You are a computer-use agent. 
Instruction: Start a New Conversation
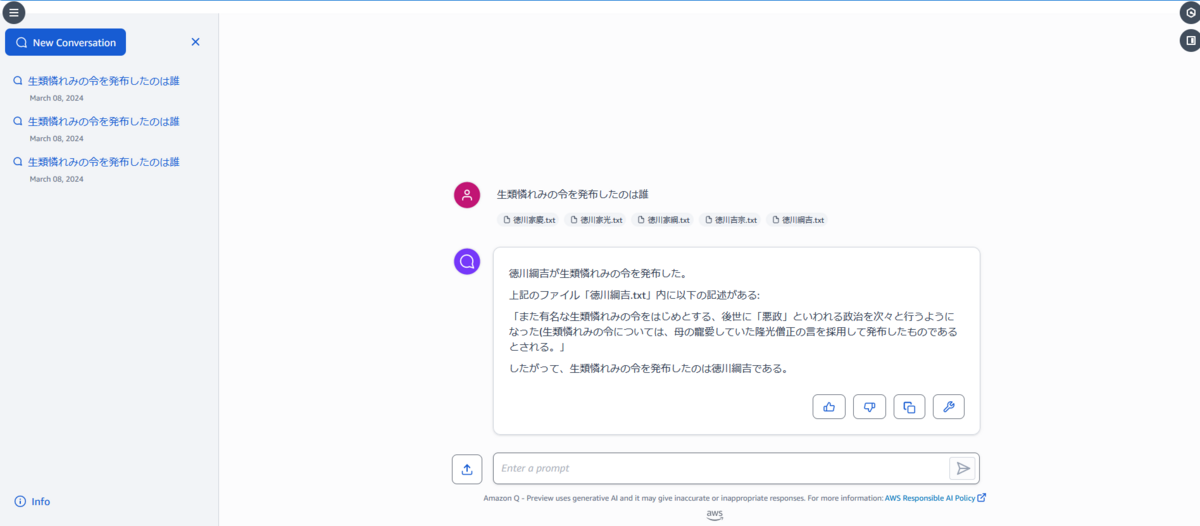[x=66, y=42]
